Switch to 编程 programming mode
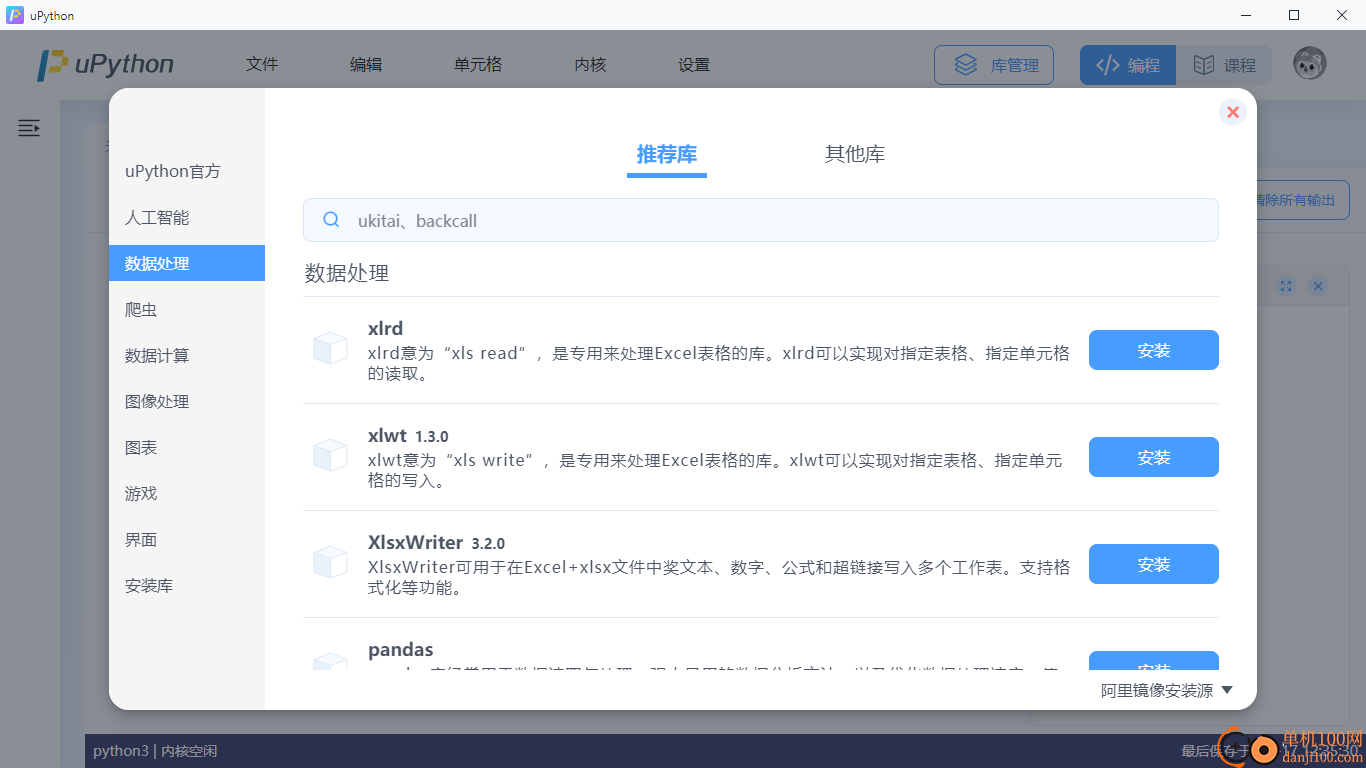The height and width of the screenshot is (768, 1366). coord(1128,65)
